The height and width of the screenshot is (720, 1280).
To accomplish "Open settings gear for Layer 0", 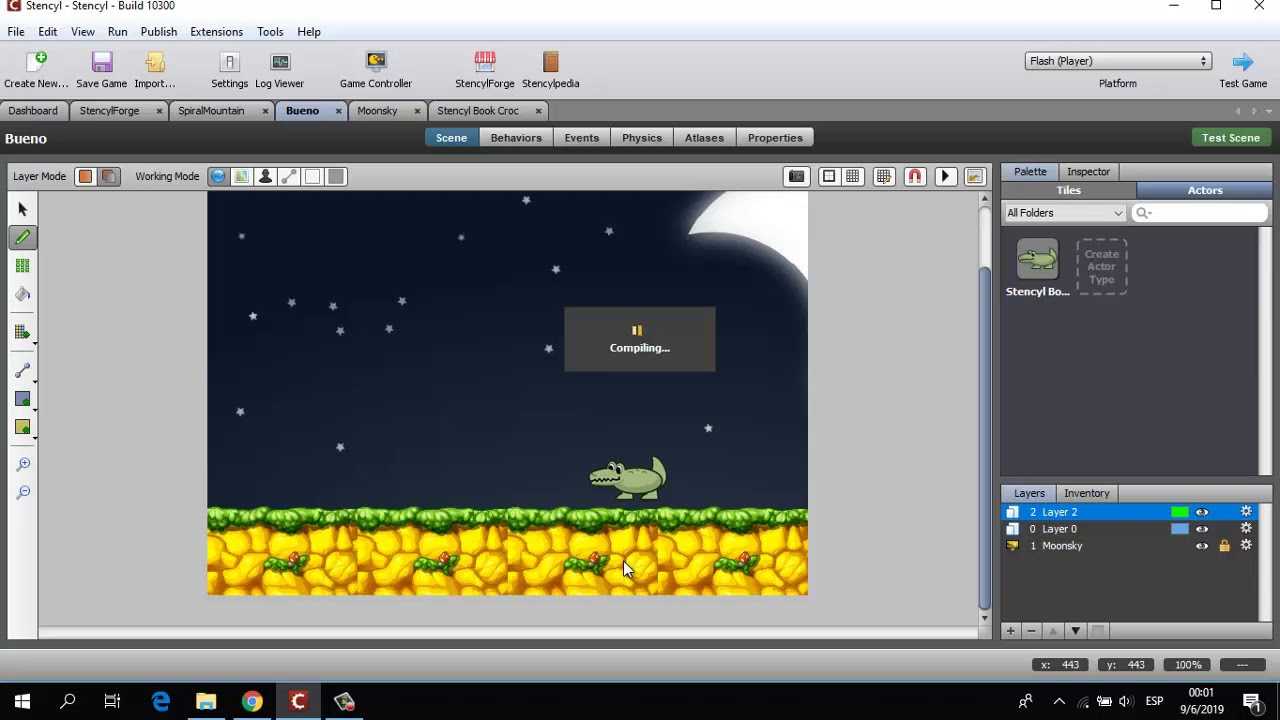I will point(1246,529).
